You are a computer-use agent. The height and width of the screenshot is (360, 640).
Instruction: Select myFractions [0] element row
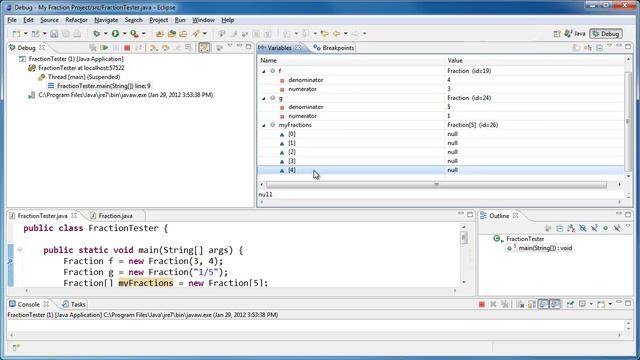441,134
